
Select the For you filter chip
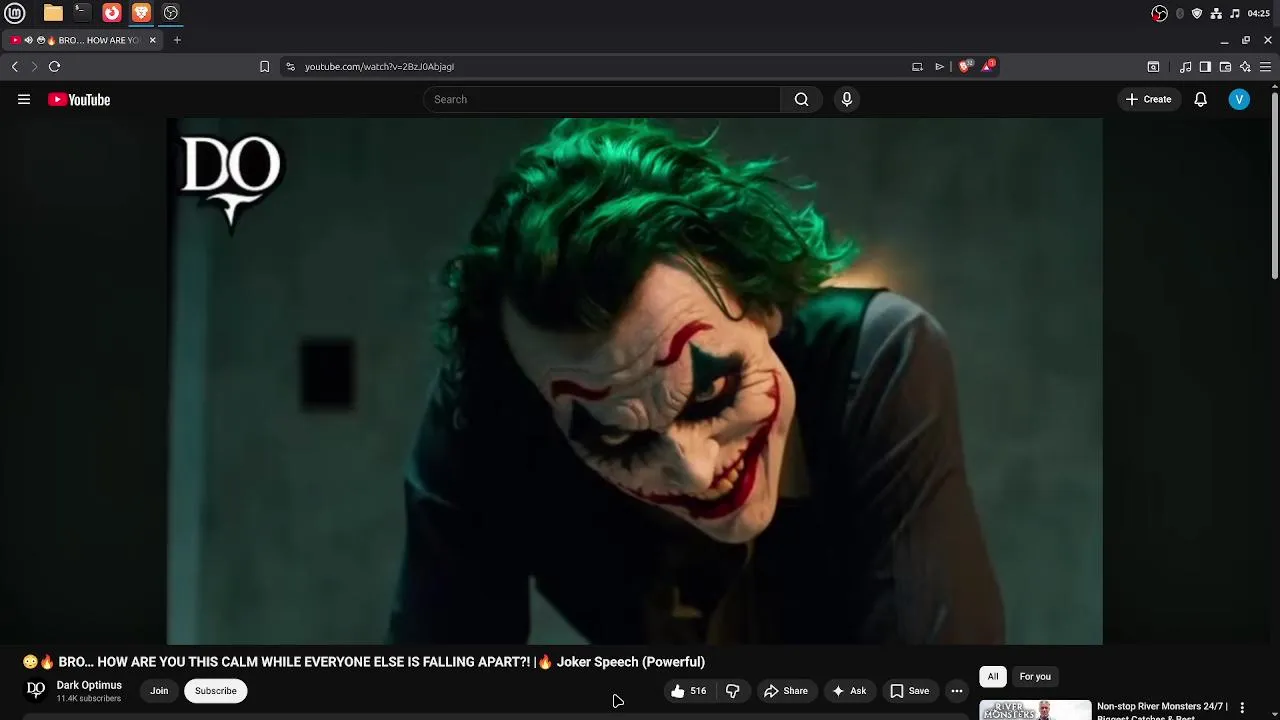click(x=1035, y=677)
